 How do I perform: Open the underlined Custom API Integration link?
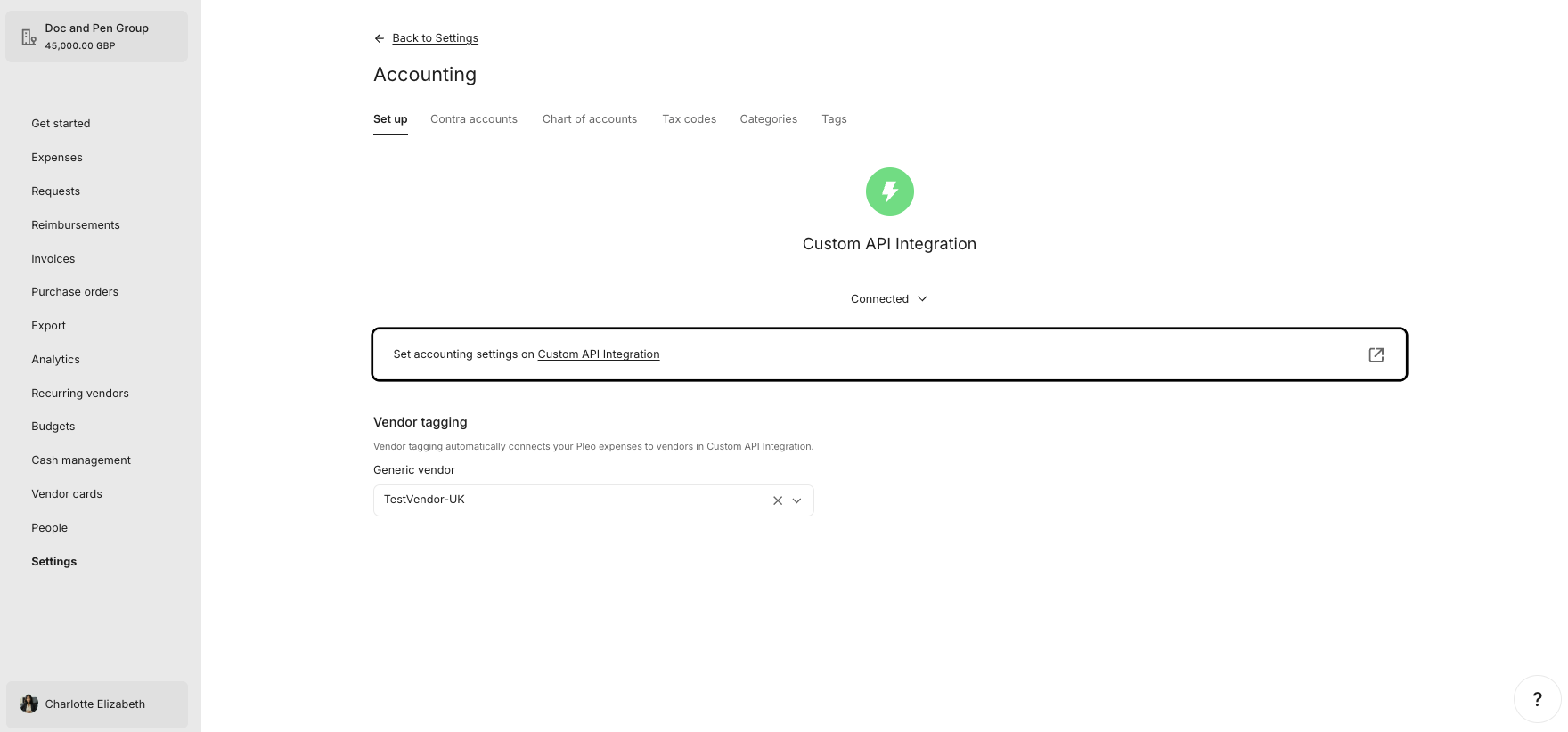[x=599, y=354]
